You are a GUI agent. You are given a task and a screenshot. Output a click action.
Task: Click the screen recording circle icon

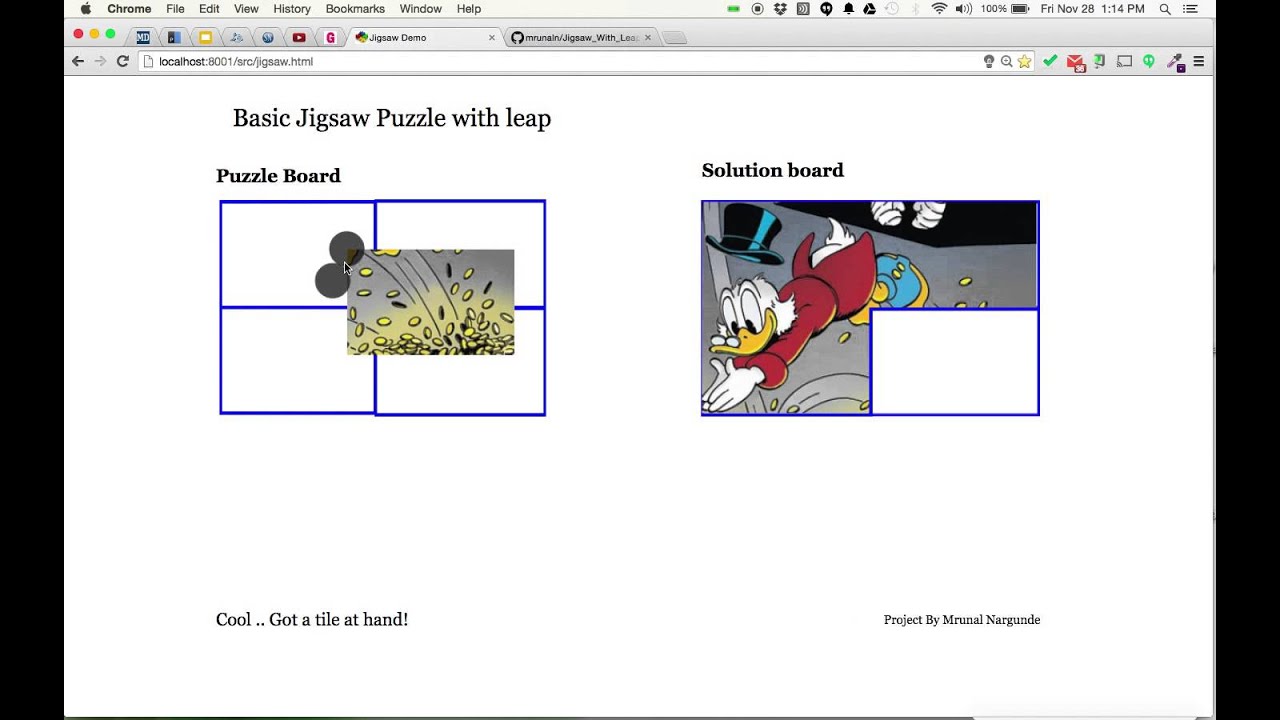point(757,9)
